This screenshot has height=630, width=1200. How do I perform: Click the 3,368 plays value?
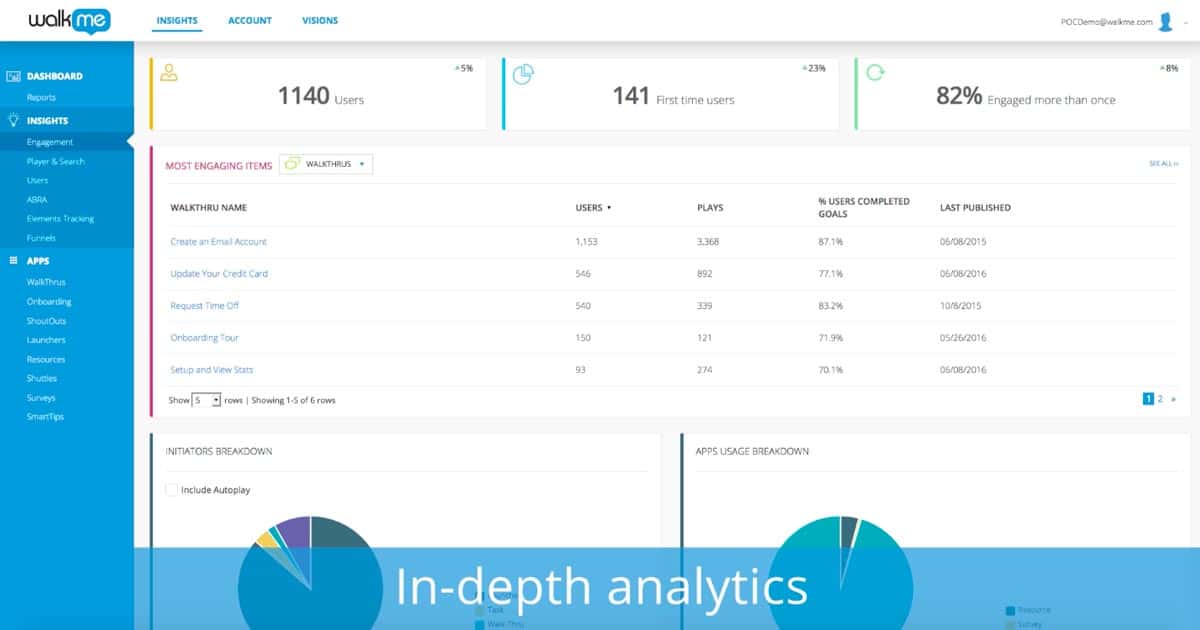tap(710, 242)
